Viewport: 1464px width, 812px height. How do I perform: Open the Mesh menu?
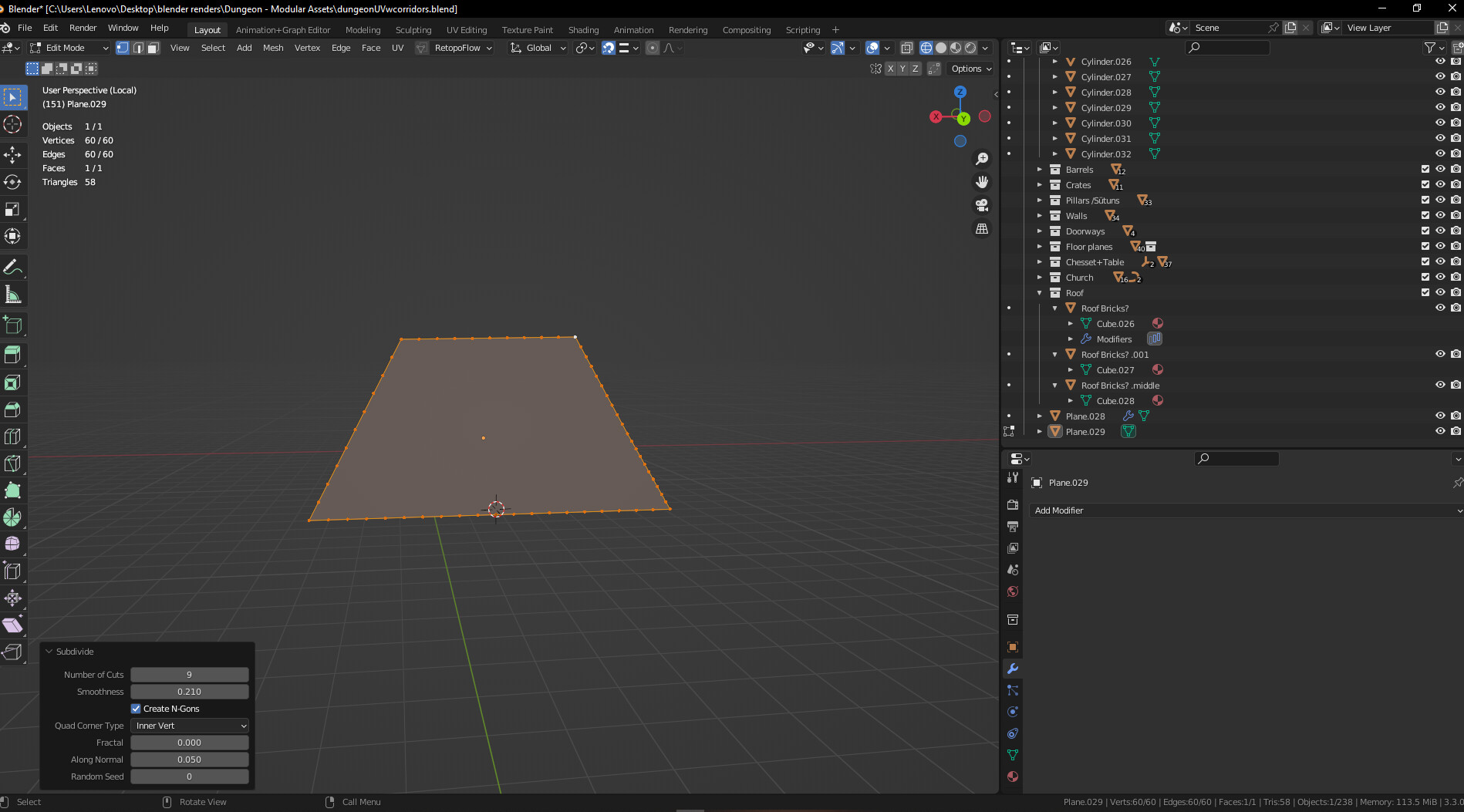coord(273,47)
